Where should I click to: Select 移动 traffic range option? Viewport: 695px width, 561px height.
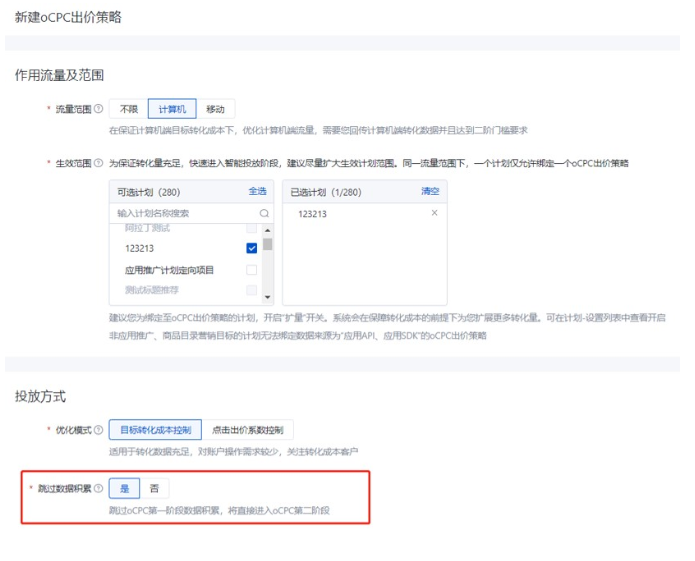tap(215, 109)
